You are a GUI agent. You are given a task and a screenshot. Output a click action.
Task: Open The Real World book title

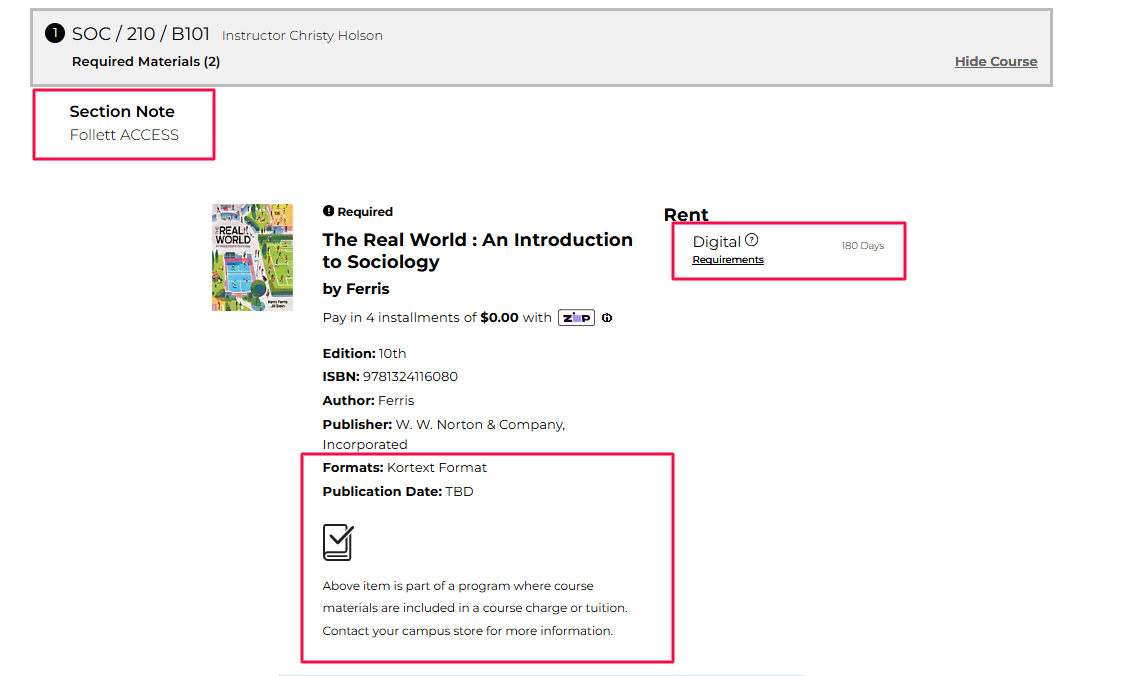[x=477, y=251]
